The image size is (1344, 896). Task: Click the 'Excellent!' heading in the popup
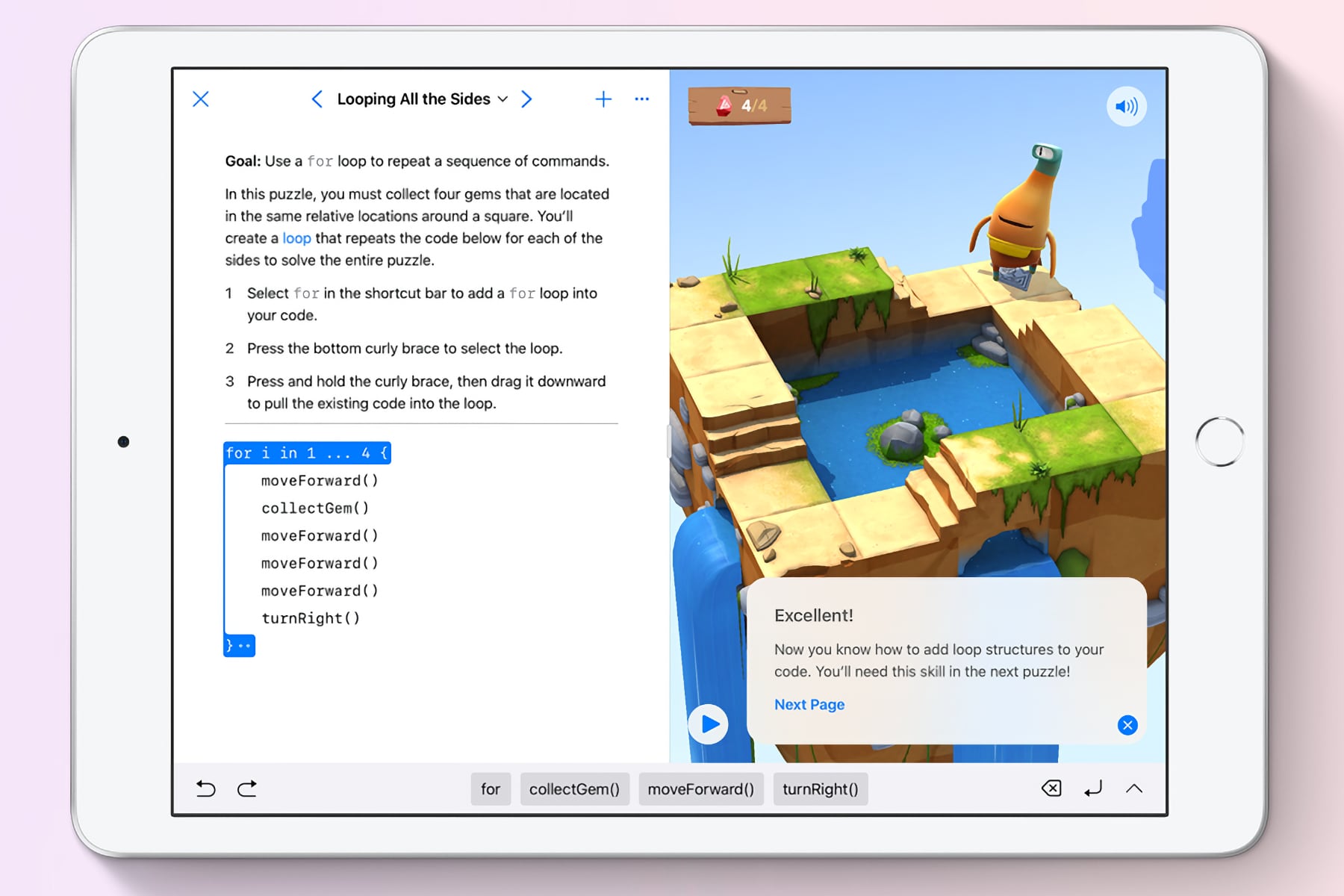[814, 615]
